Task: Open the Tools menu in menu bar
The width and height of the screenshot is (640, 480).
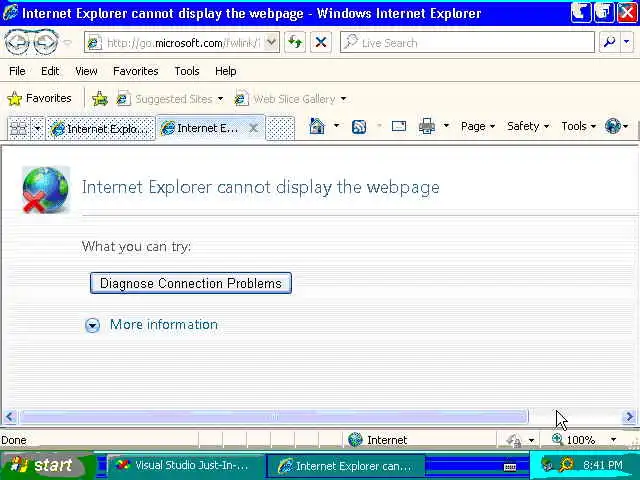Action: [x=187, y=71]
